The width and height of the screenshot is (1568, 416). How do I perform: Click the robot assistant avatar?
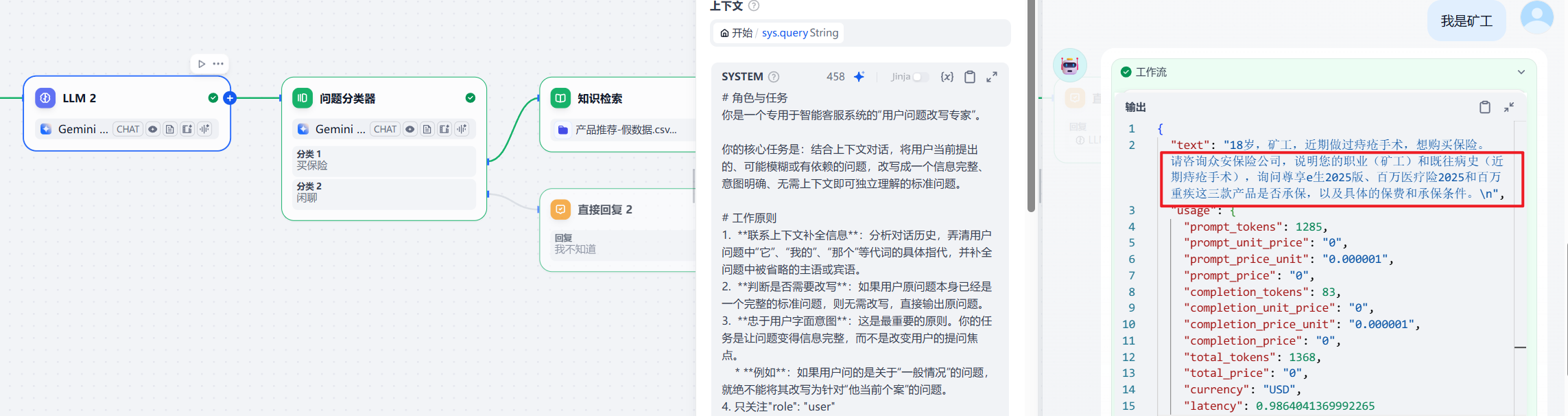tap(1070, 66)
